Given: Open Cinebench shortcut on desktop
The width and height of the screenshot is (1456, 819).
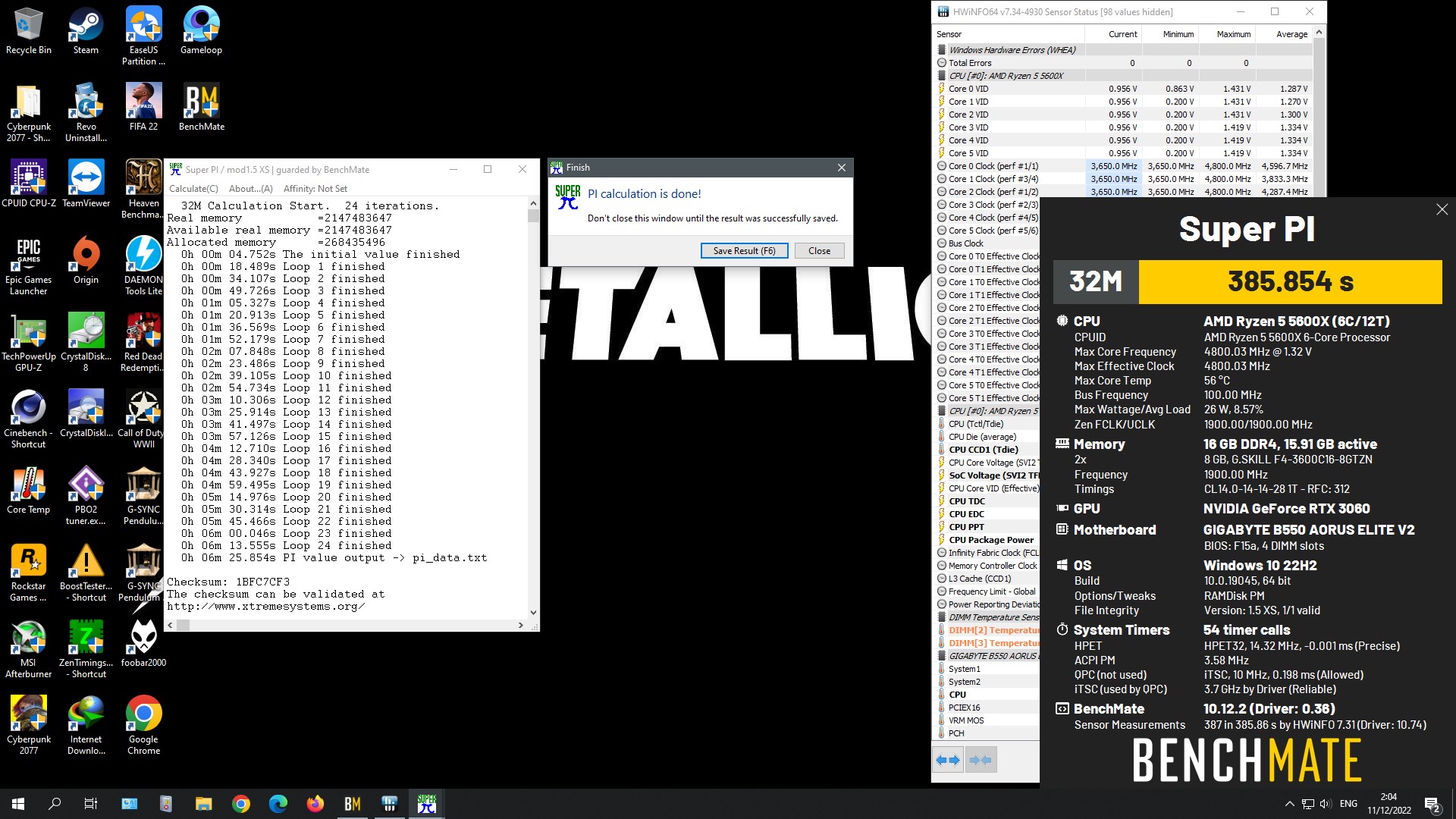Looking at the screenshot, I should click(x=29, y=419).
